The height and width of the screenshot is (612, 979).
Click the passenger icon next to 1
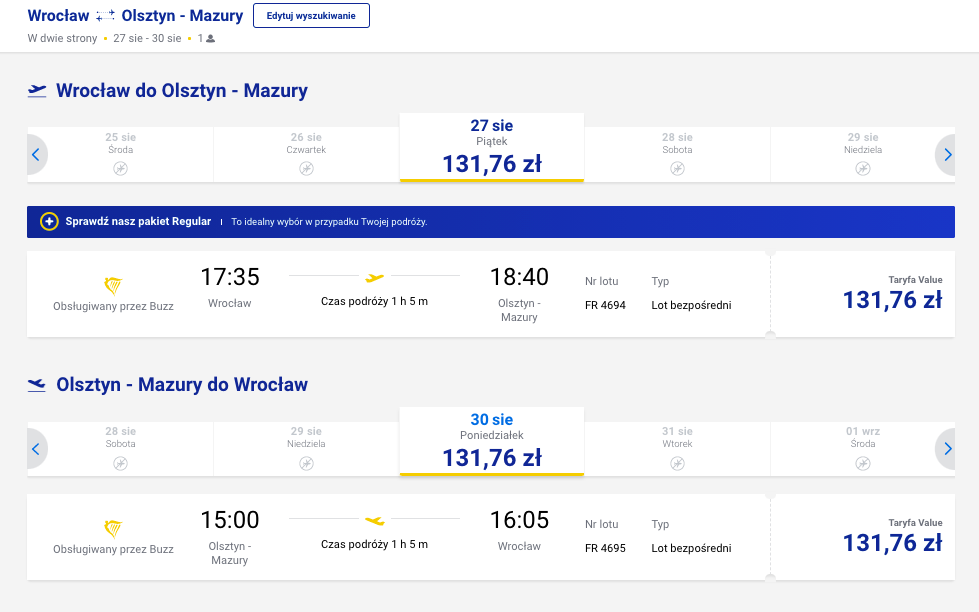click(210, 39)
